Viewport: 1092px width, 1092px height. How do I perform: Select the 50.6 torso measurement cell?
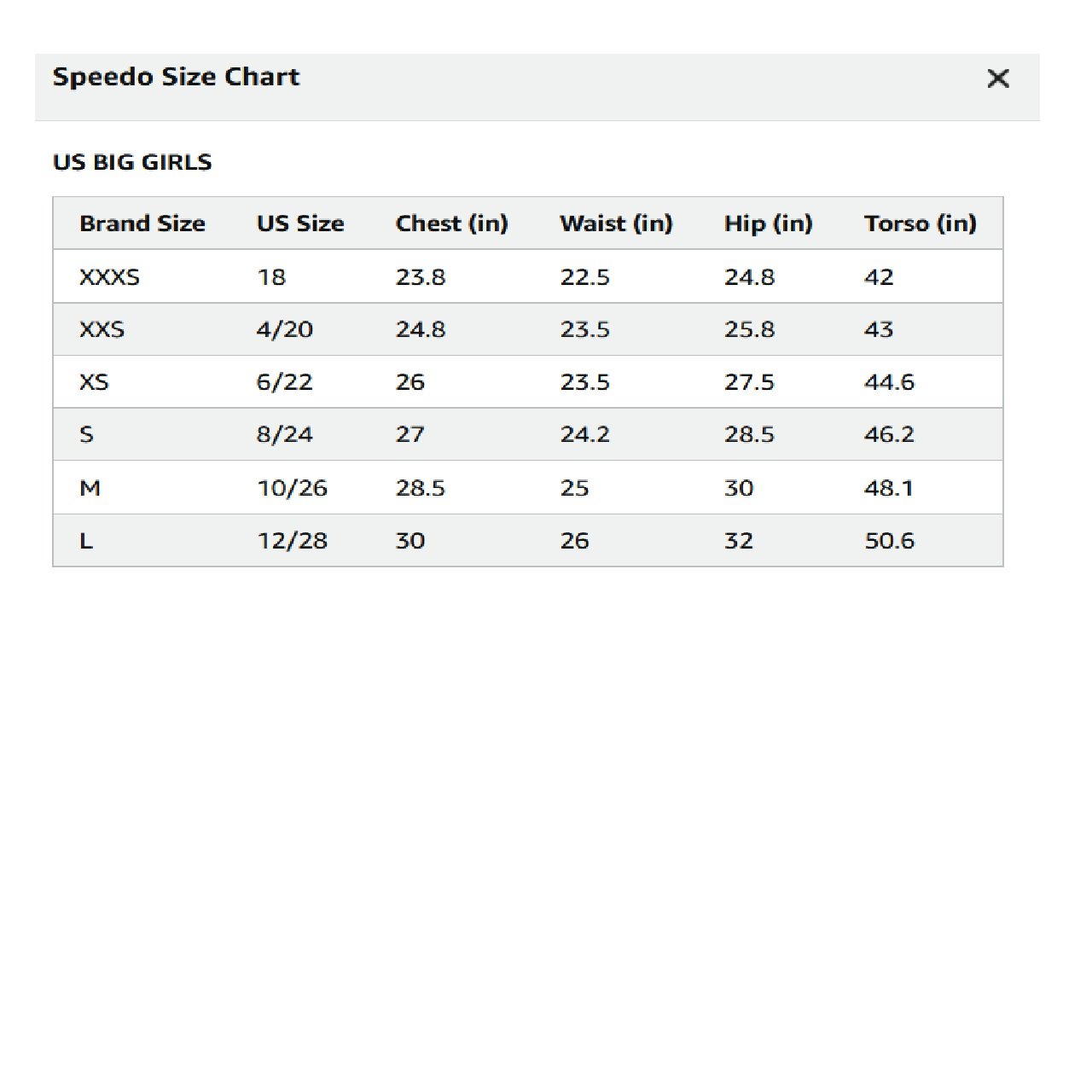889,541
